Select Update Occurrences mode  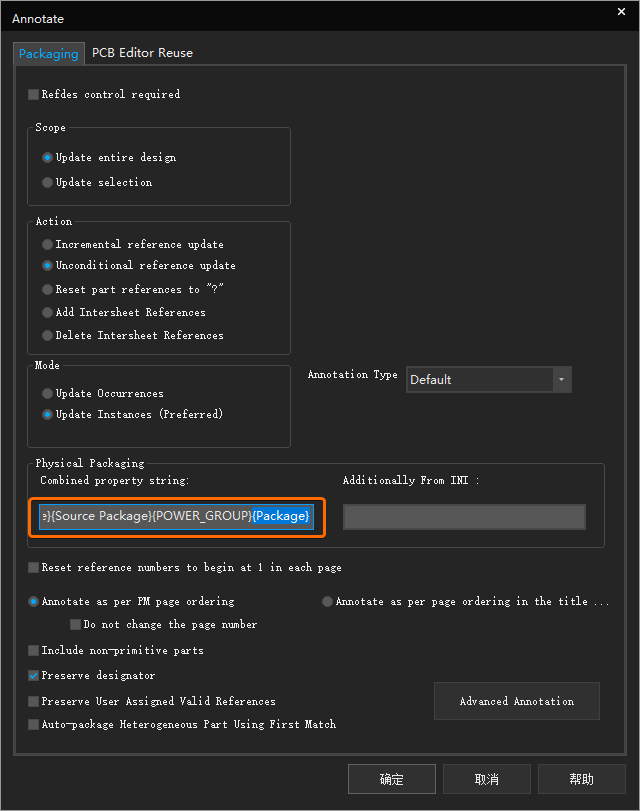pos(48,394)
